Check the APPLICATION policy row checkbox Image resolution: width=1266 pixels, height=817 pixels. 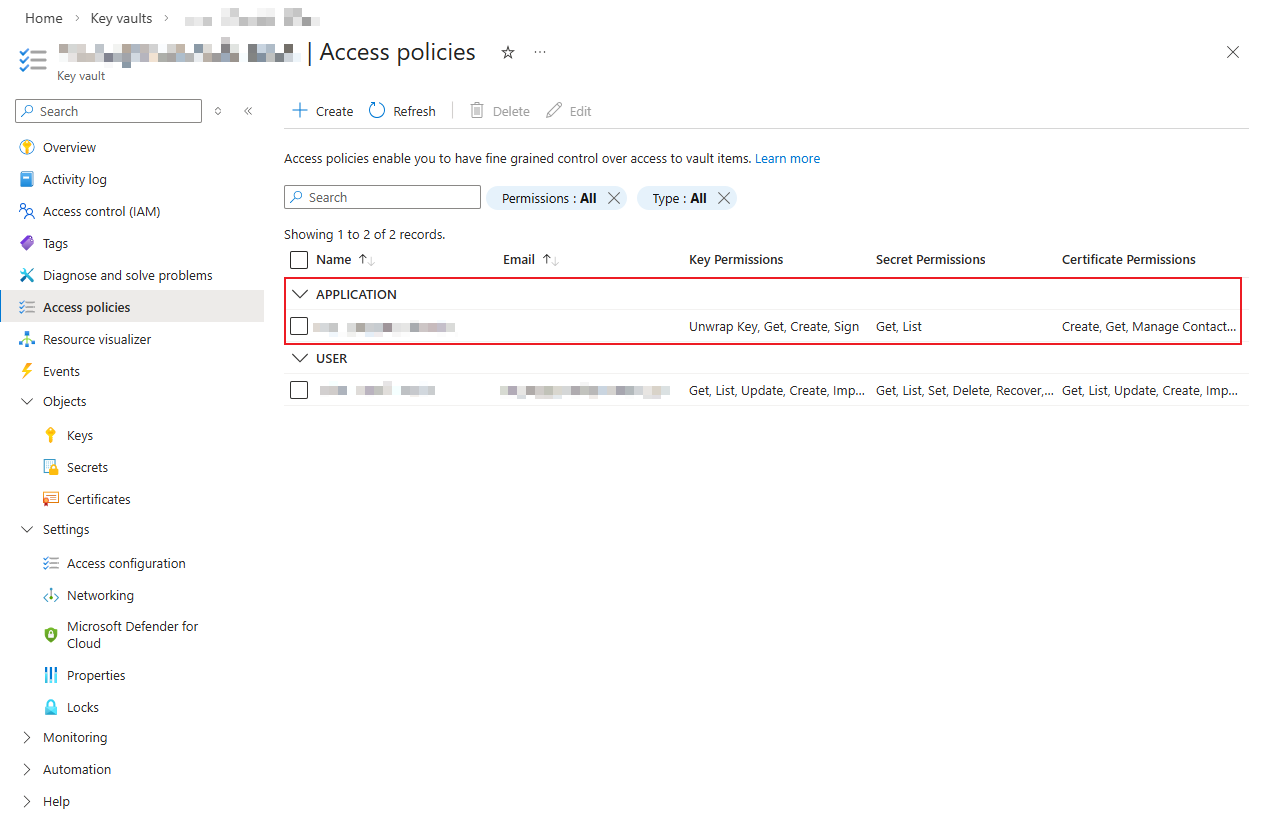coord(299,326)
